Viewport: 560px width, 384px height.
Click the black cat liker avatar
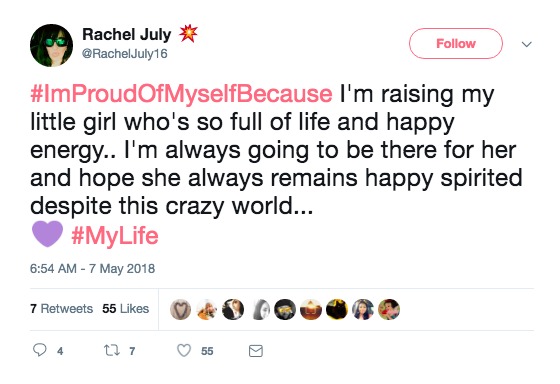[x=337, y=309]
